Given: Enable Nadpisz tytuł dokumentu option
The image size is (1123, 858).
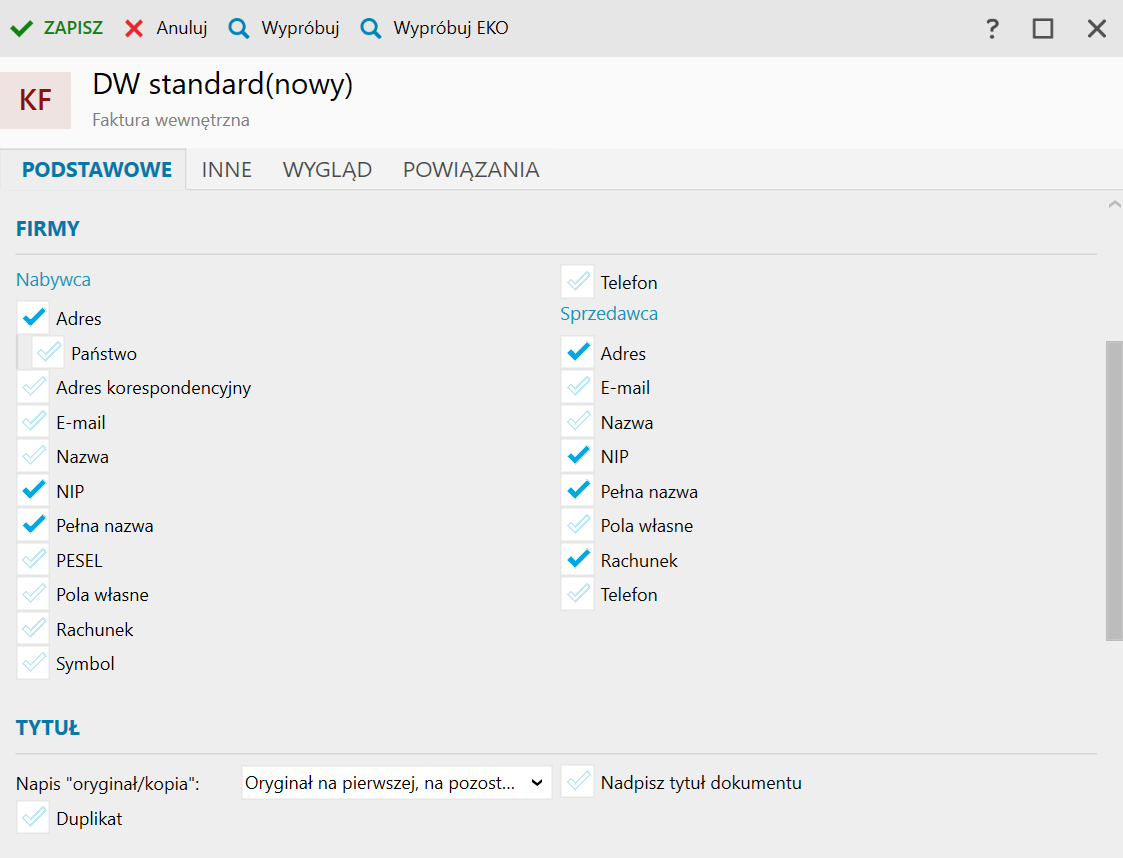Looking at the screenshot, I should coord(577,782).
